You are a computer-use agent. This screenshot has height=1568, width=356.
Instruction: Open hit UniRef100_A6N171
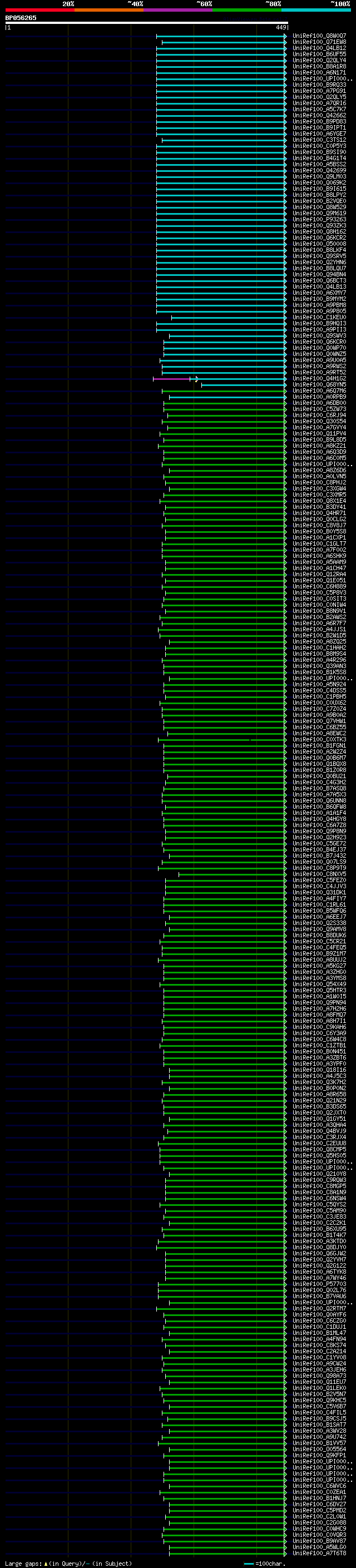point(319,72)
